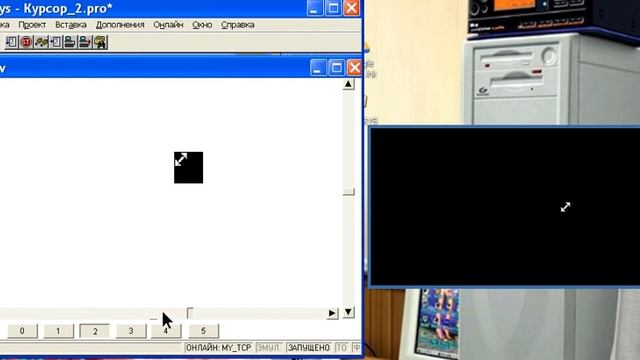Click the horizontal scrollbar right arrow
Screen dimensions: 640x360
pyautogui.click(x=332, y=313)
